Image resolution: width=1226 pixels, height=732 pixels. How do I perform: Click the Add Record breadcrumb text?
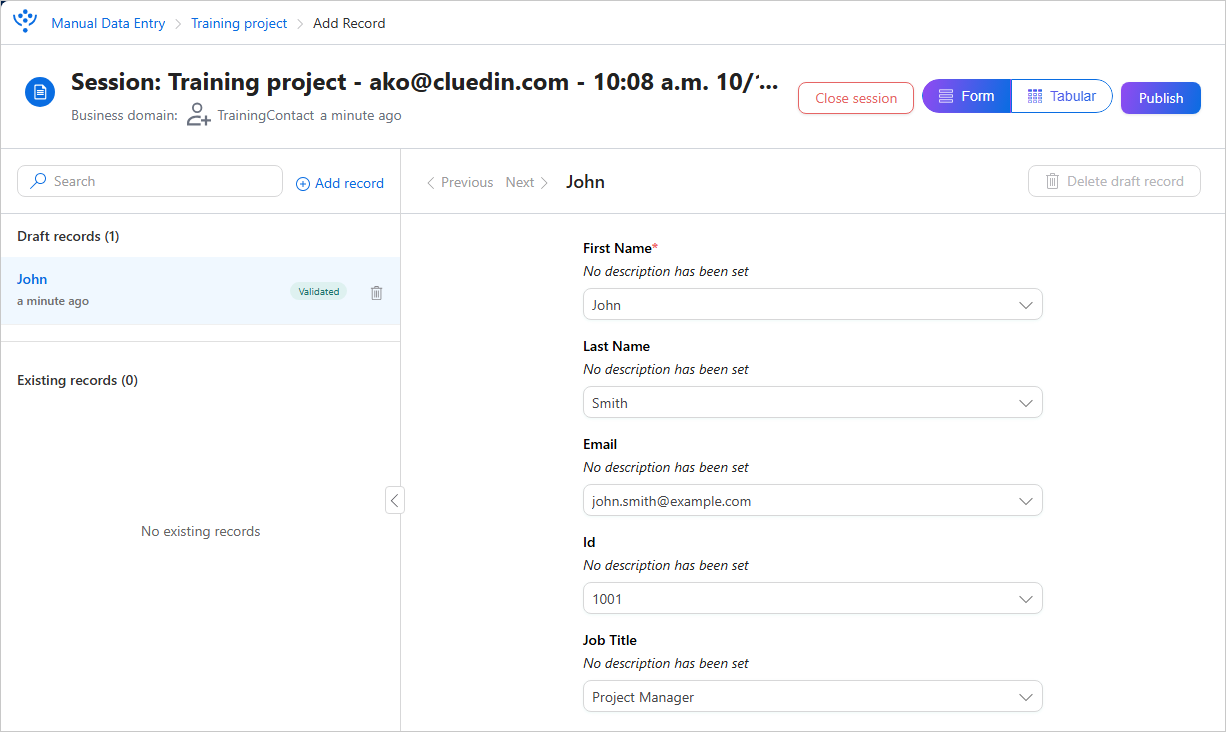(349, 23)
